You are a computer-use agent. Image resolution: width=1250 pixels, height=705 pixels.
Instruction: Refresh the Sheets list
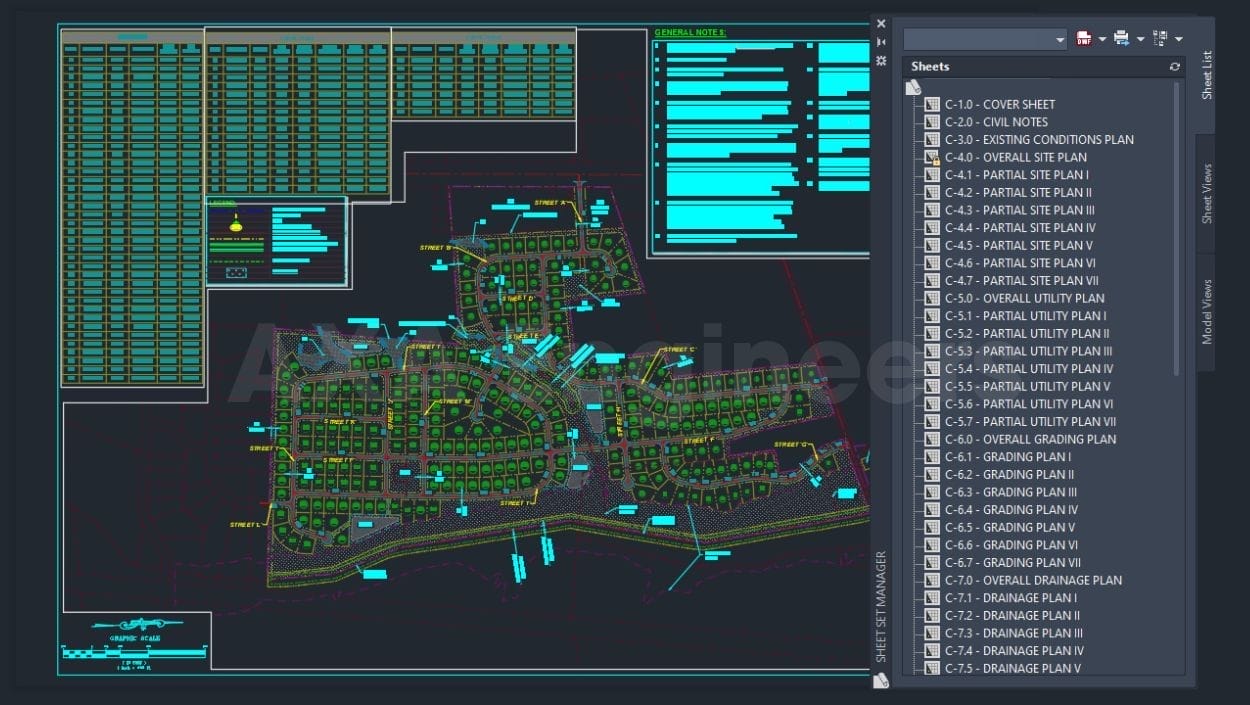click(1175, 67)
